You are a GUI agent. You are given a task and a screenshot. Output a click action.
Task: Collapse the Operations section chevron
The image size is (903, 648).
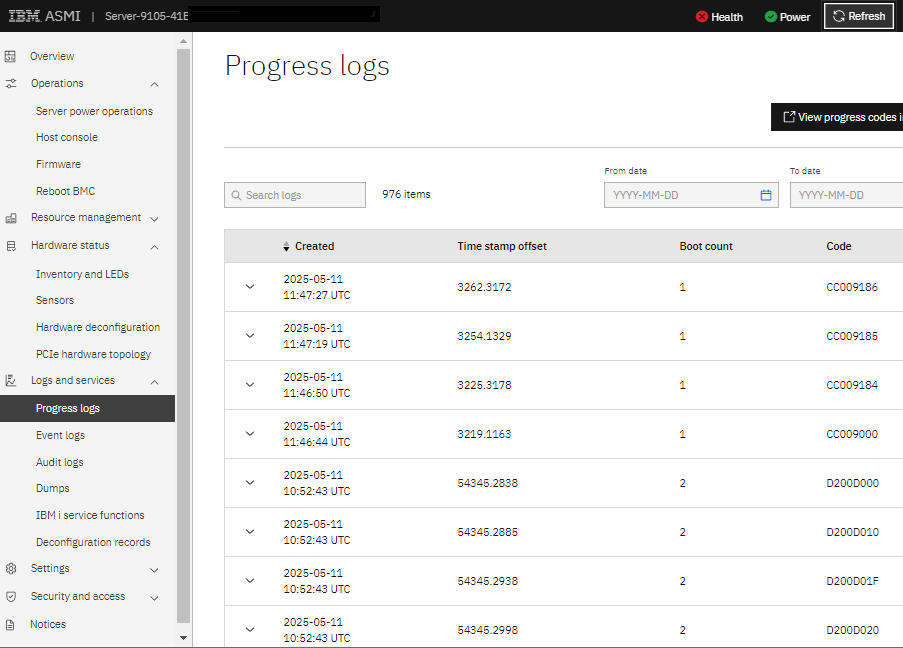tap(154, 84)
